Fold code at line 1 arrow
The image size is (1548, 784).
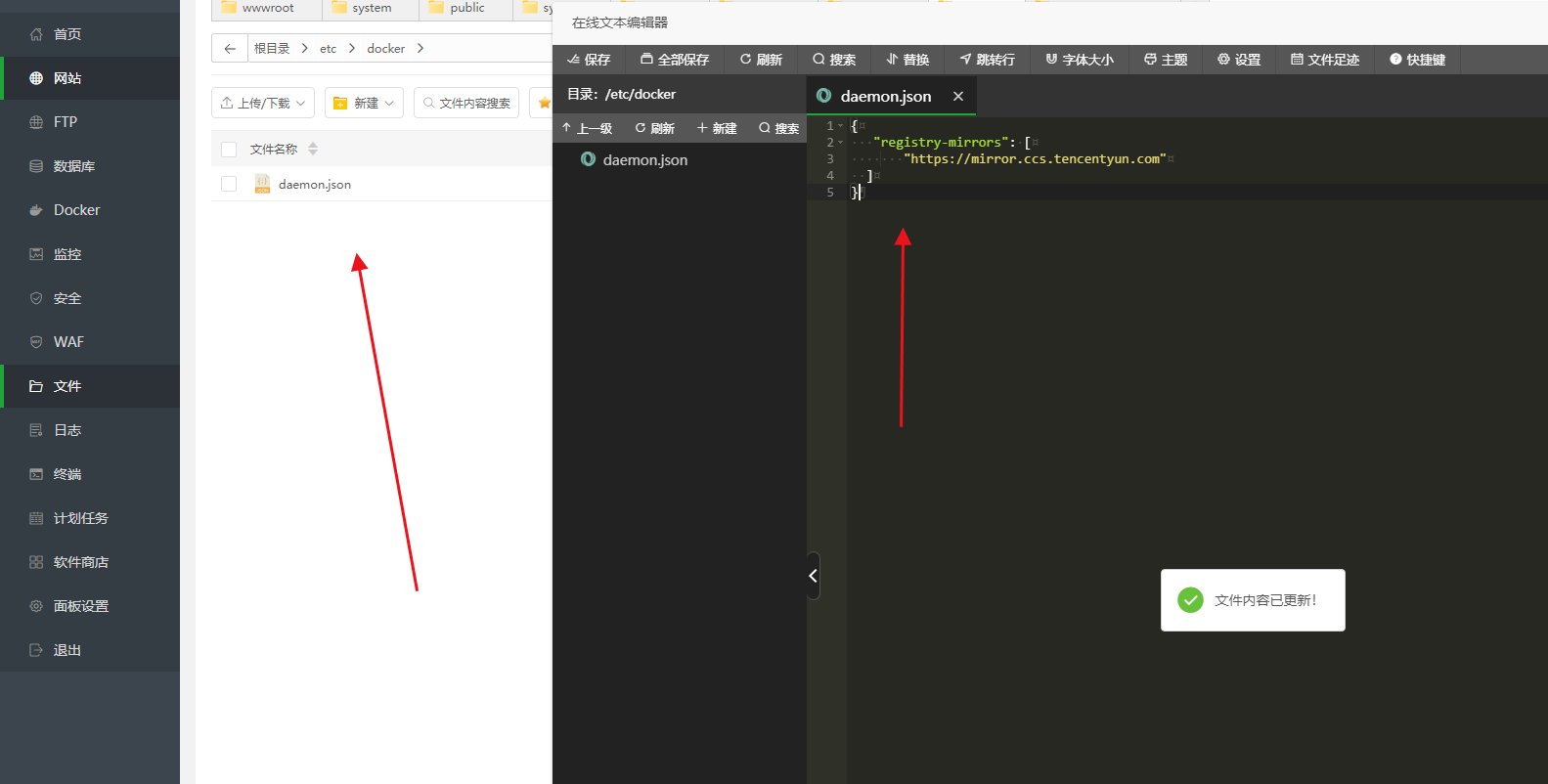pyautogui.click(x=841, y=125)
